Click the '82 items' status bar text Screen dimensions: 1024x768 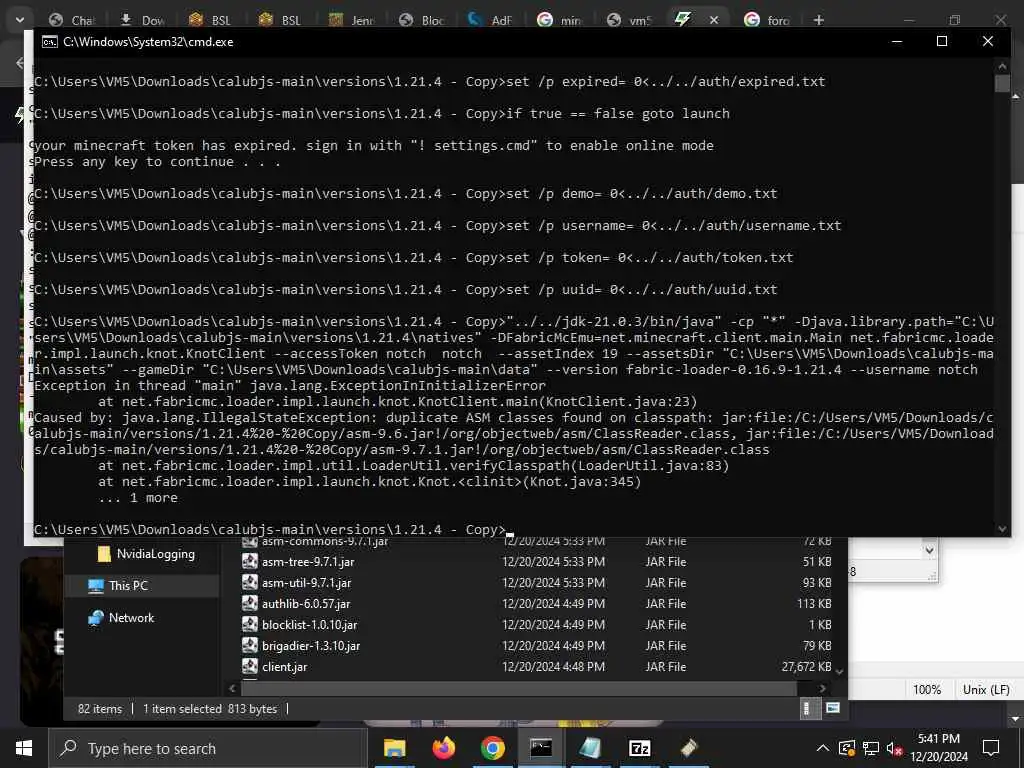(x=99, y=709)
